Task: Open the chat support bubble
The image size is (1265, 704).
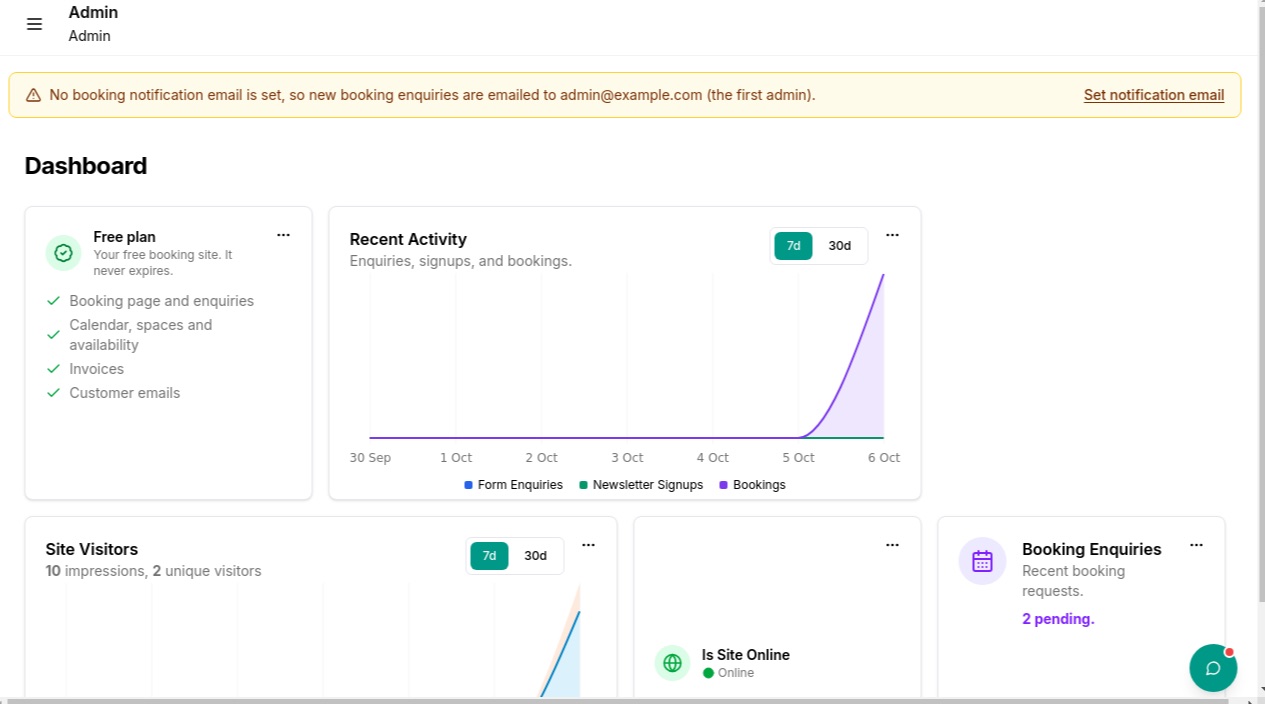Action: click(1213, 668)
